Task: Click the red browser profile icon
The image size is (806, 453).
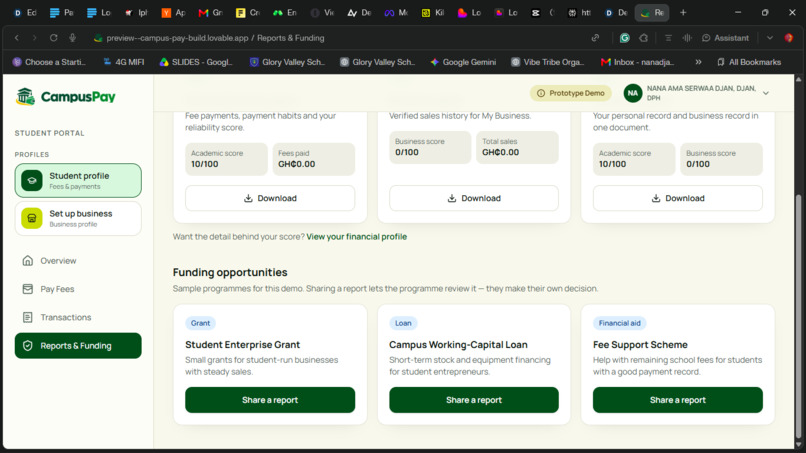Action: click(x=789, y=38)
